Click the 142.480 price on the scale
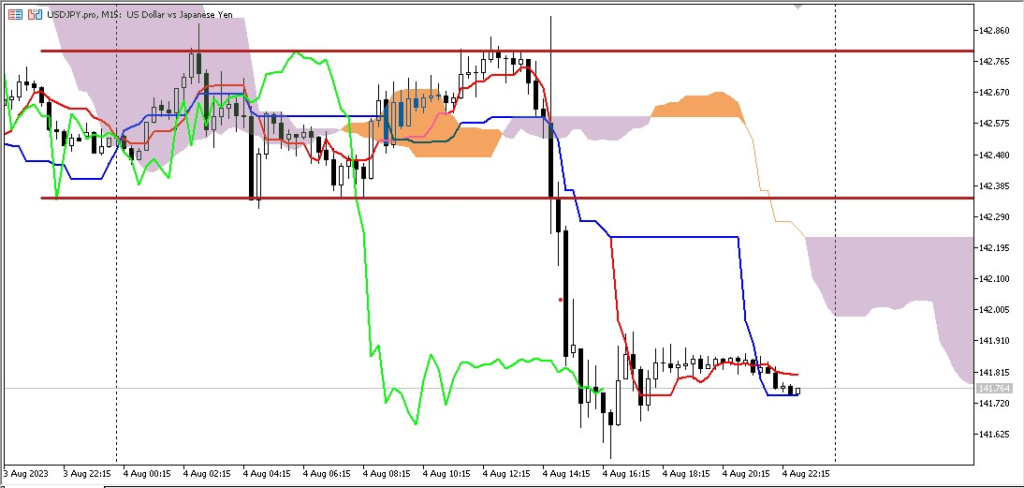 (994, 155)
